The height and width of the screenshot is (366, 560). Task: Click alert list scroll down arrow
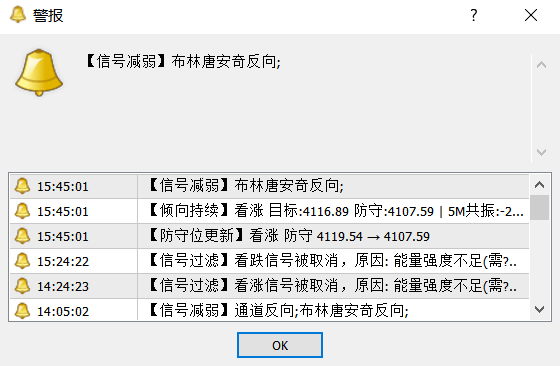pos(539,309)
